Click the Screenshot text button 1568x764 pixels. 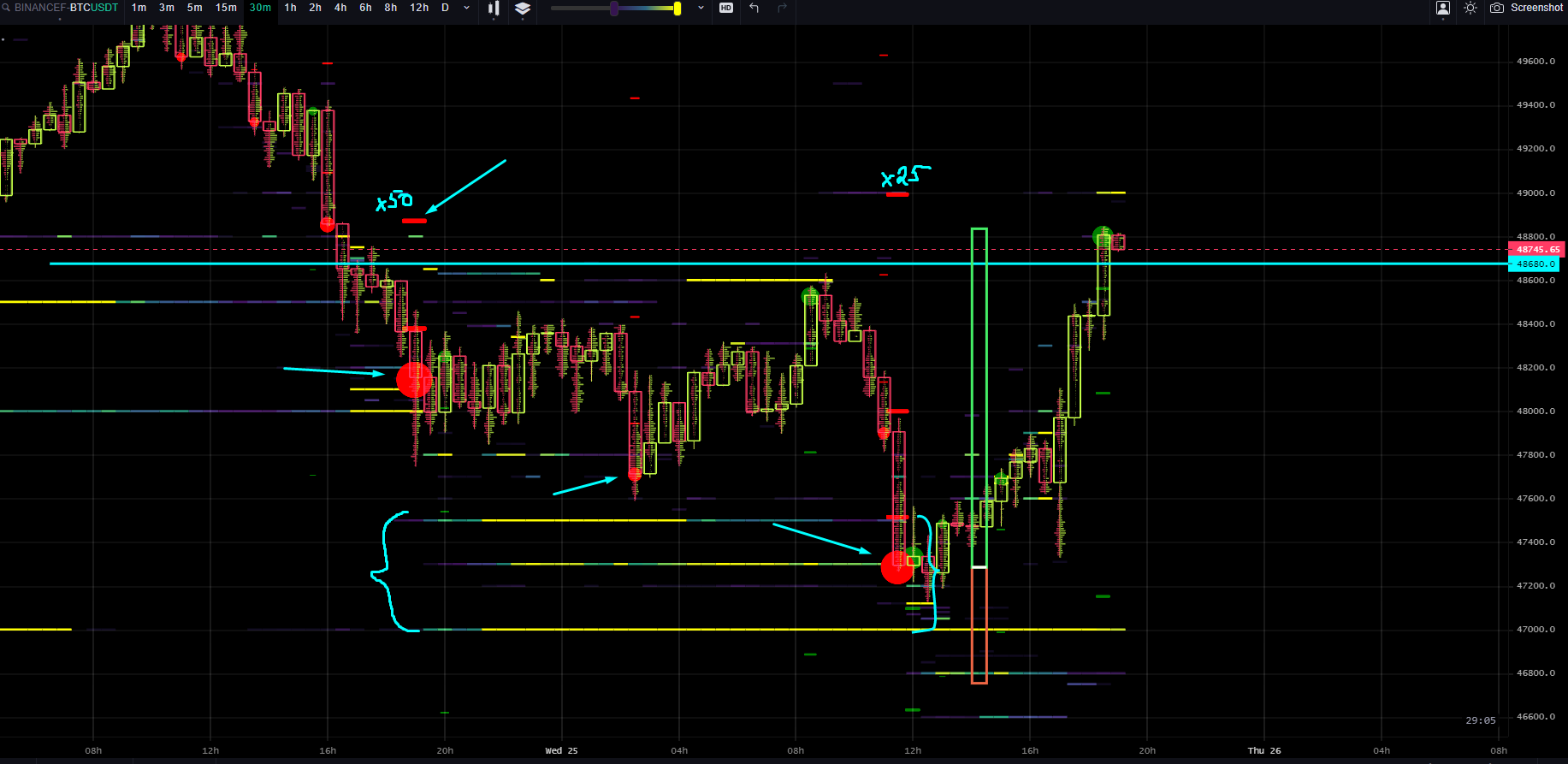pos(1536,8)
